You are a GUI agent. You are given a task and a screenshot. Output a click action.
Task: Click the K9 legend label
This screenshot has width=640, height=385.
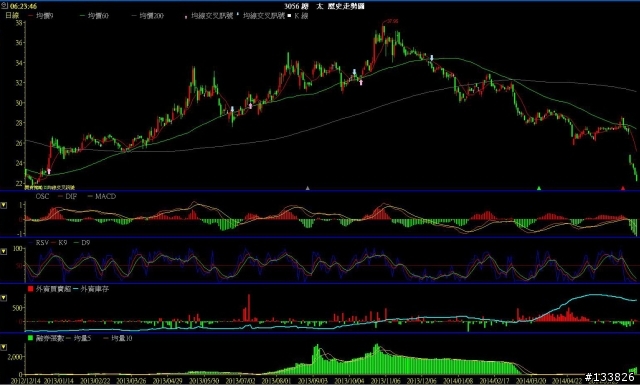(62, 243)
